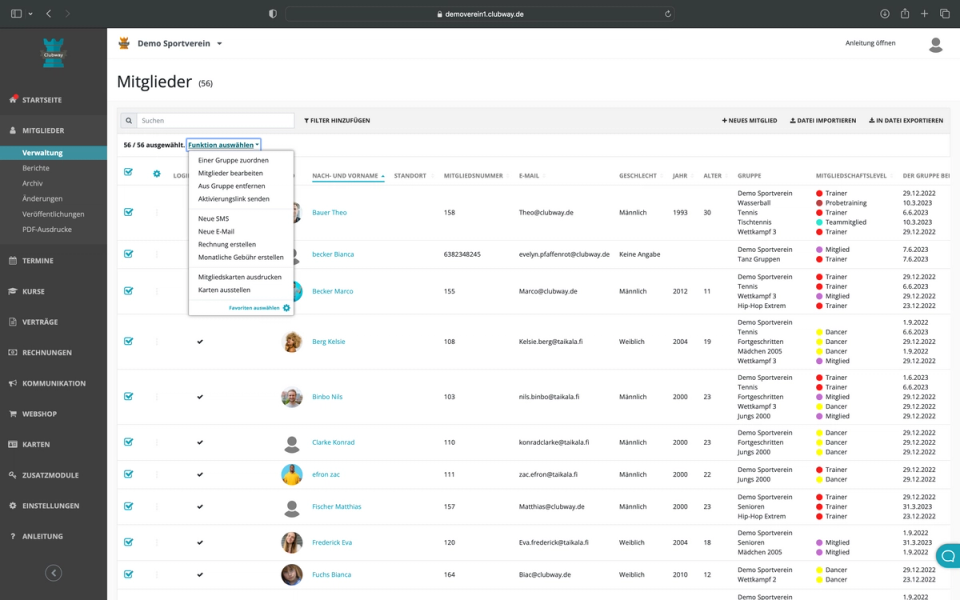The image size is (960, 600).
Task: Click the Zusatzmodule key icon
Action: pos(13,475)
